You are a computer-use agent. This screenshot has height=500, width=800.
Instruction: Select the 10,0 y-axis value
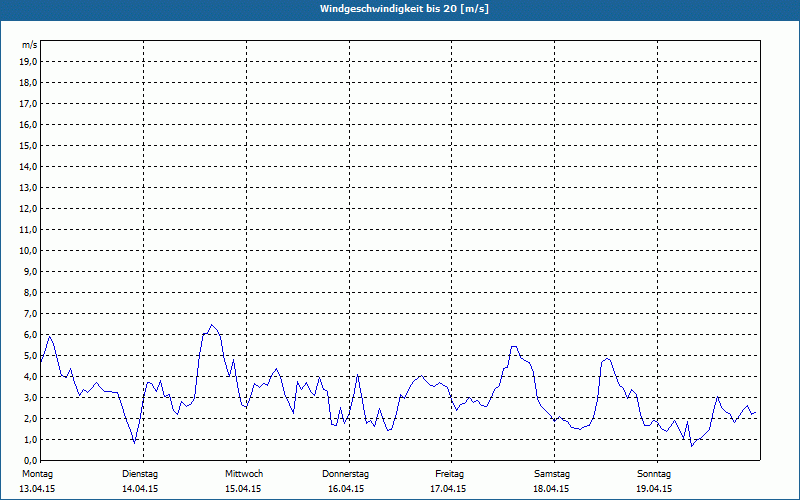tap(28, 251)
